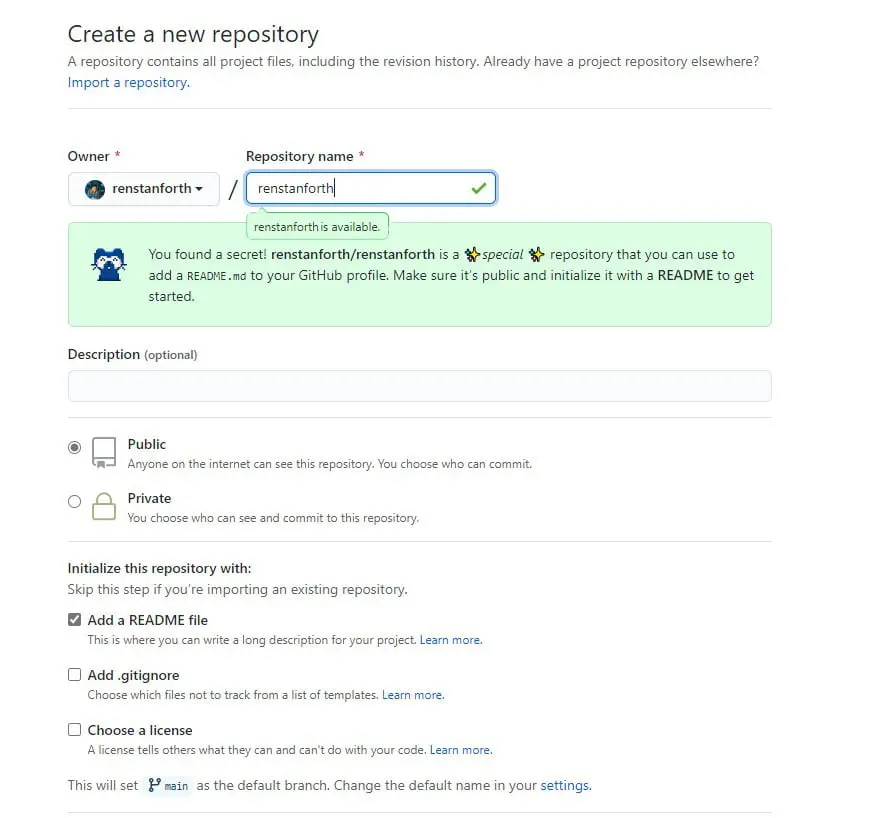This screenshot has height=818, width=869.
Task: Click the green checkmark beside repository name
Action: coord(478,188)
